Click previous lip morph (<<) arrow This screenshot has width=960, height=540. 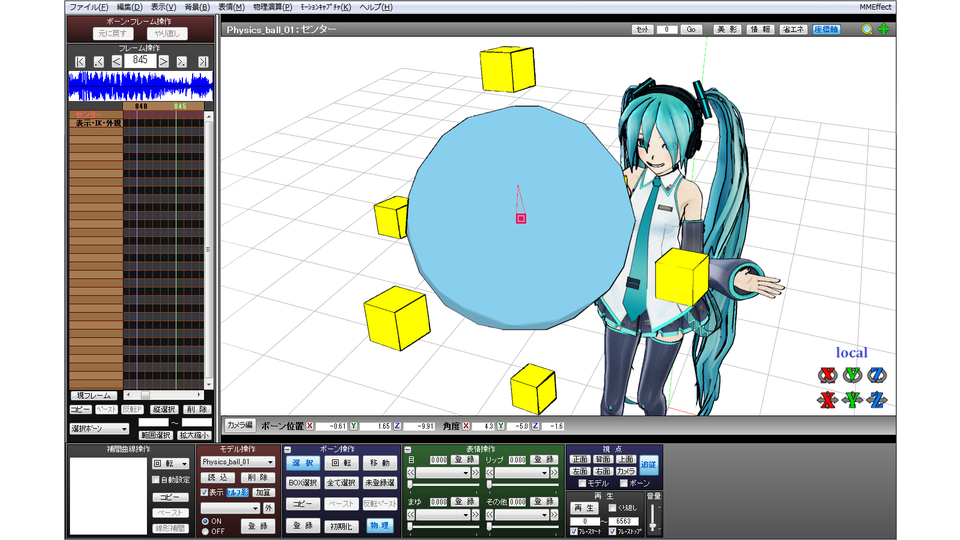[490, 473]
